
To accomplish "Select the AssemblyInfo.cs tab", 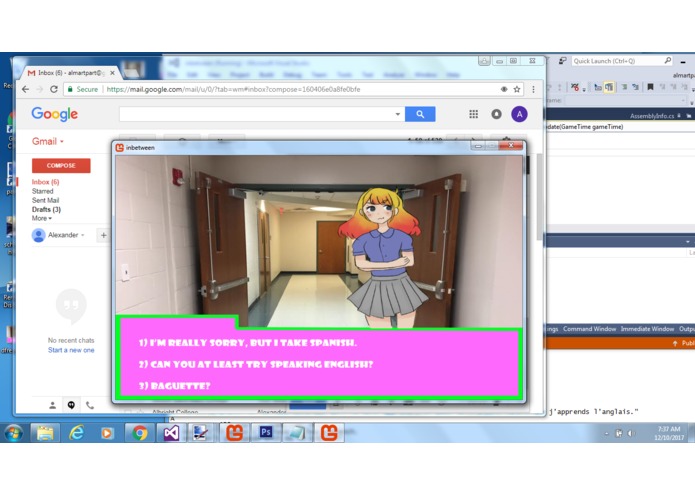I will coord(652,116).
